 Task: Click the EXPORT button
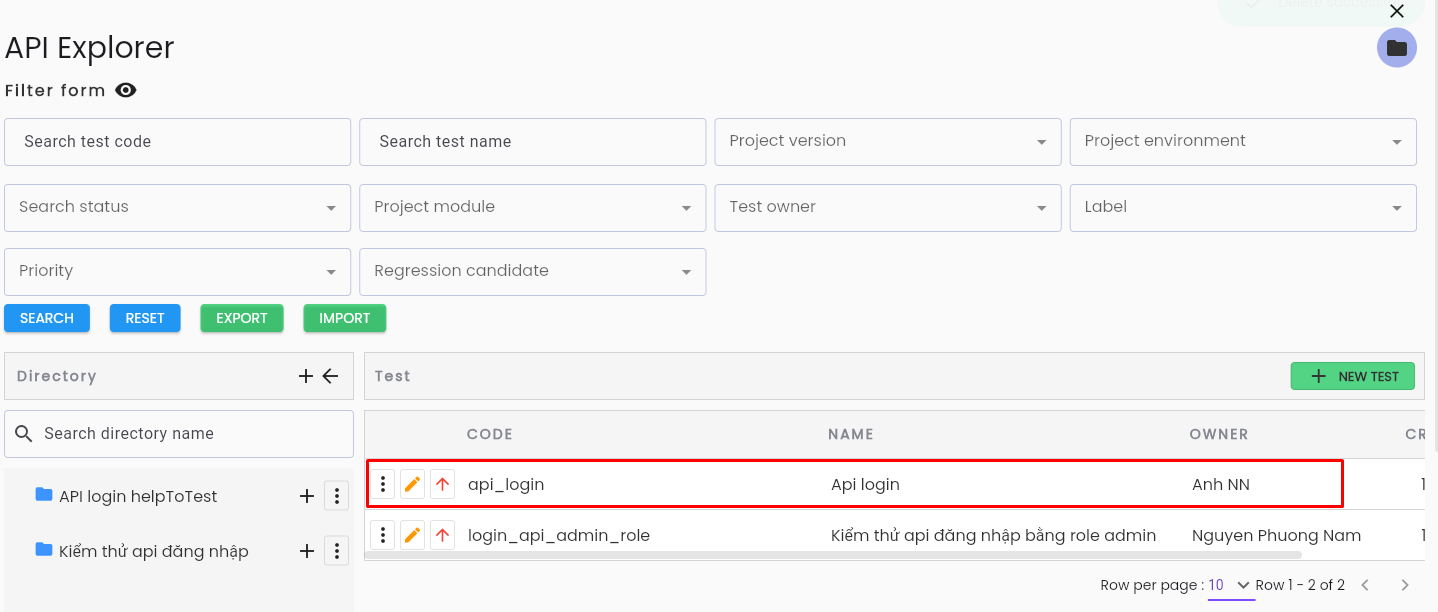pos(242,318)
